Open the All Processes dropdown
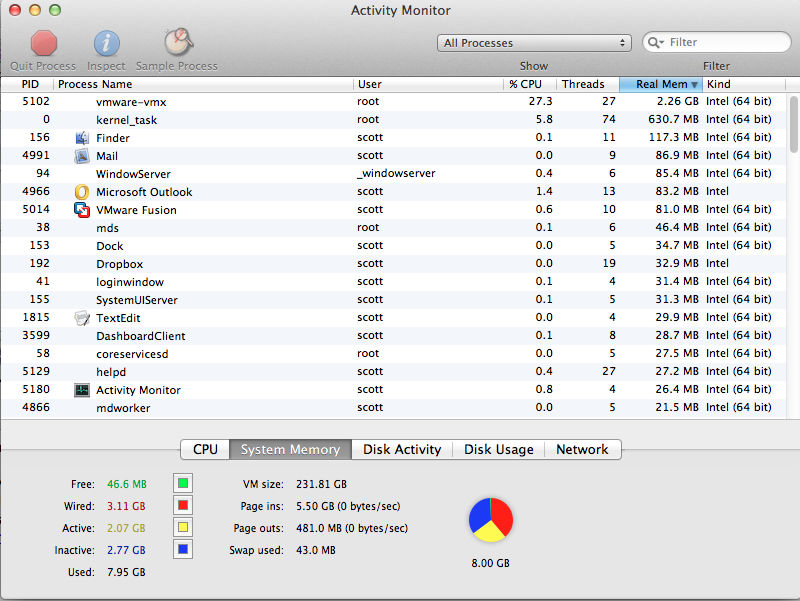Screen dimensions: 800x601 click(x=534, y=43)
